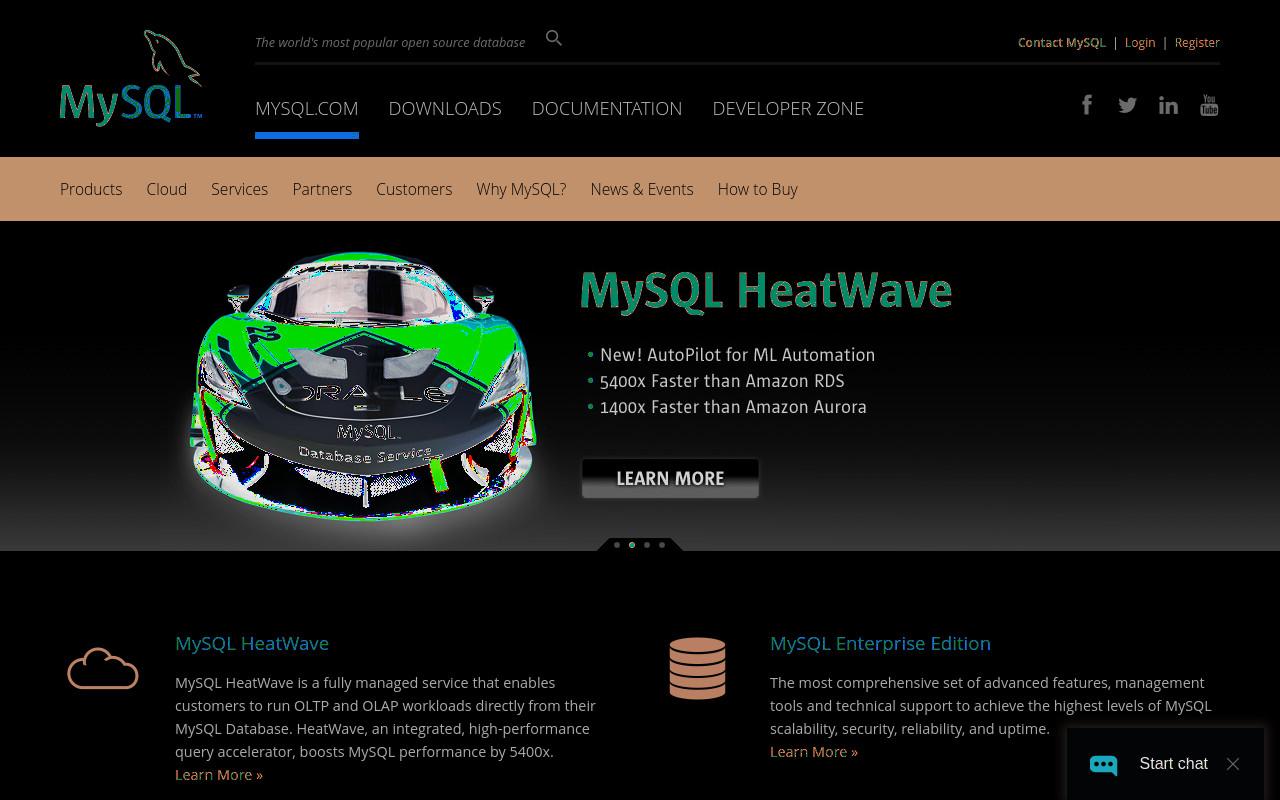Open the MySQL Twitter icon
Viewport: 1280px width, 800px height.
click(x=1127, y=105)
